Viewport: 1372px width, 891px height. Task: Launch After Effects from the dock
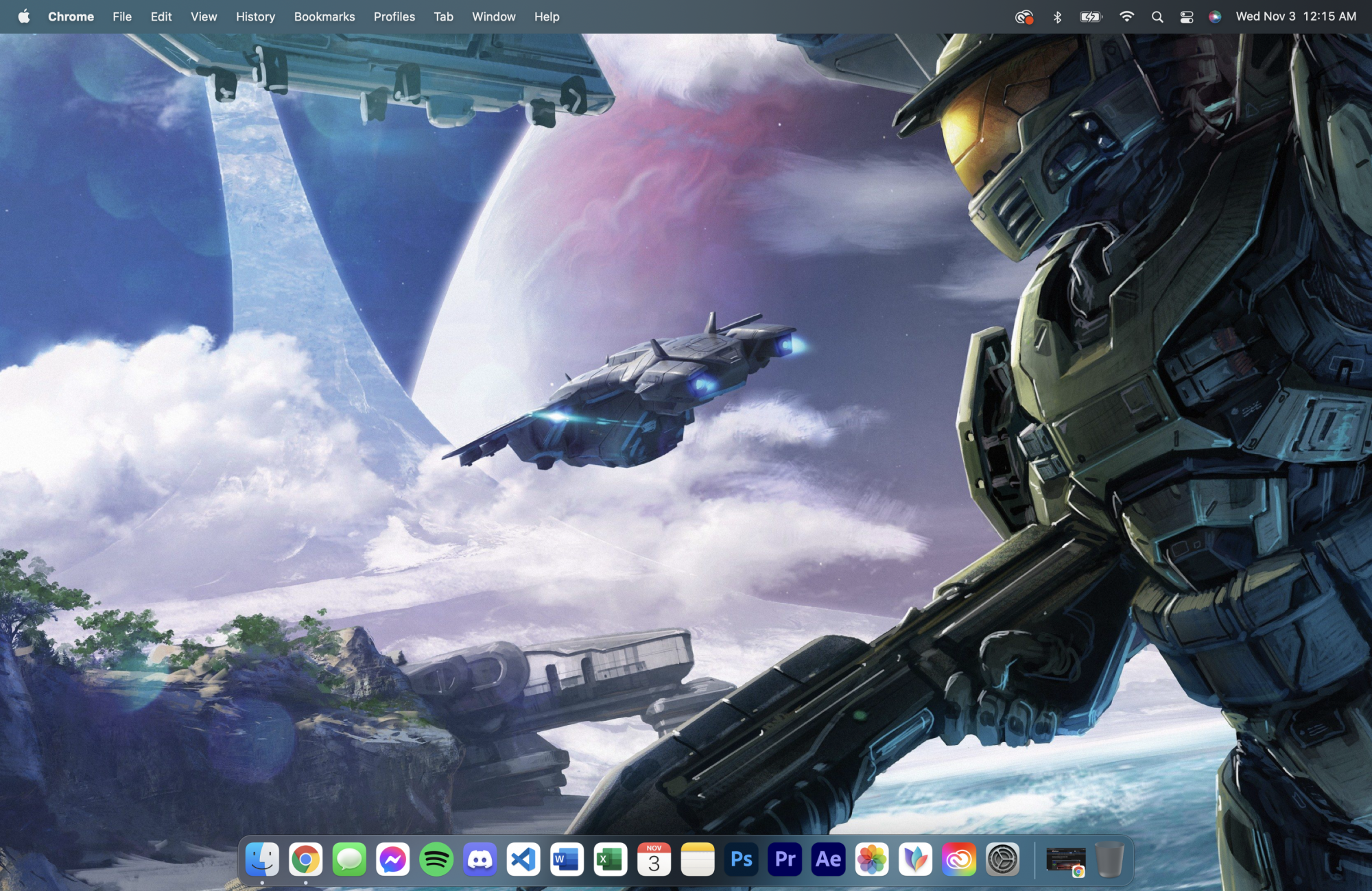[x=829, y=859]
